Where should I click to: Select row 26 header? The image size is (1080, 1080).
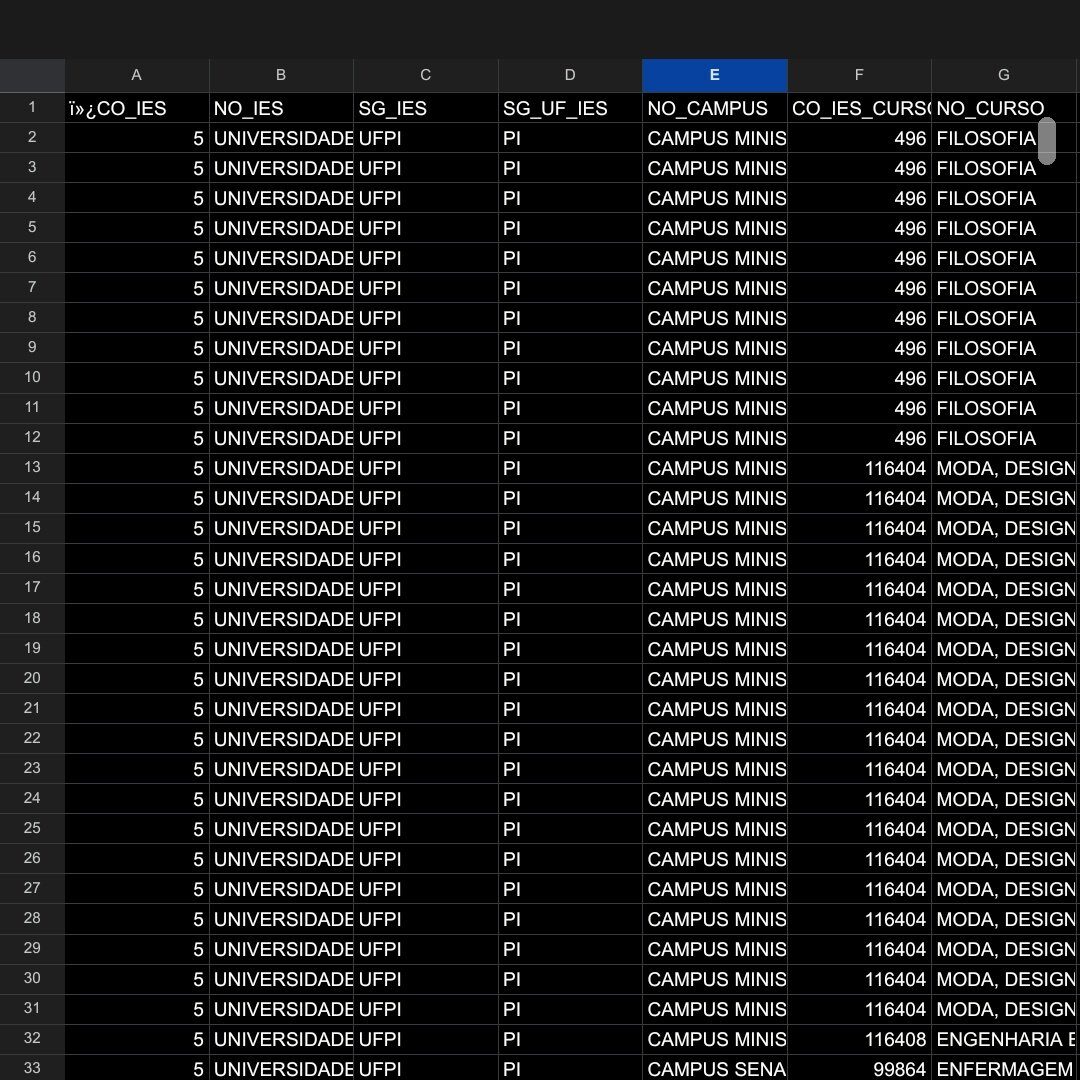tap(32, 859)
